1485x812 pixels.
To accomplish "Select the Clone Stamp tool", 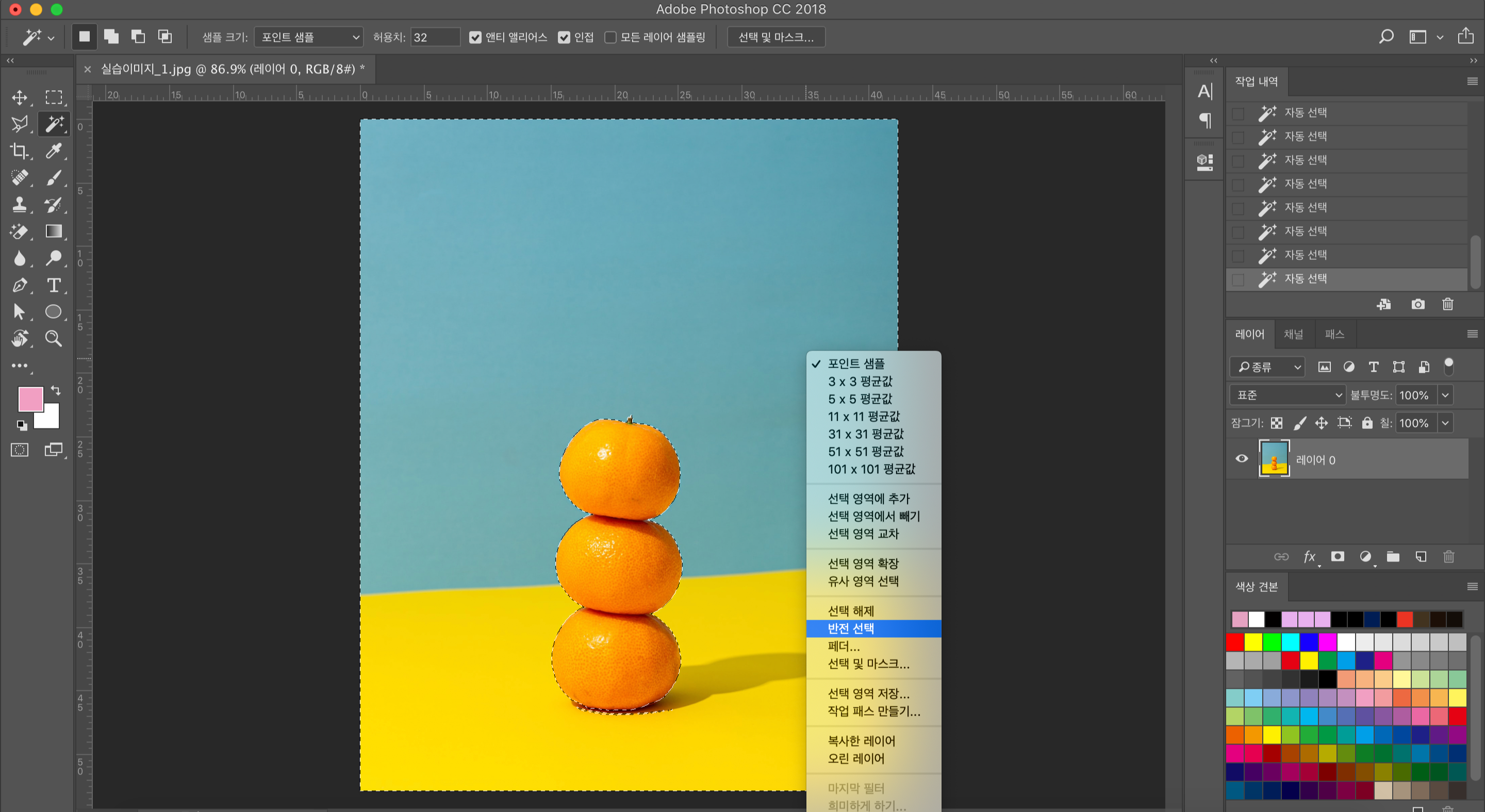I will (20, 205).
